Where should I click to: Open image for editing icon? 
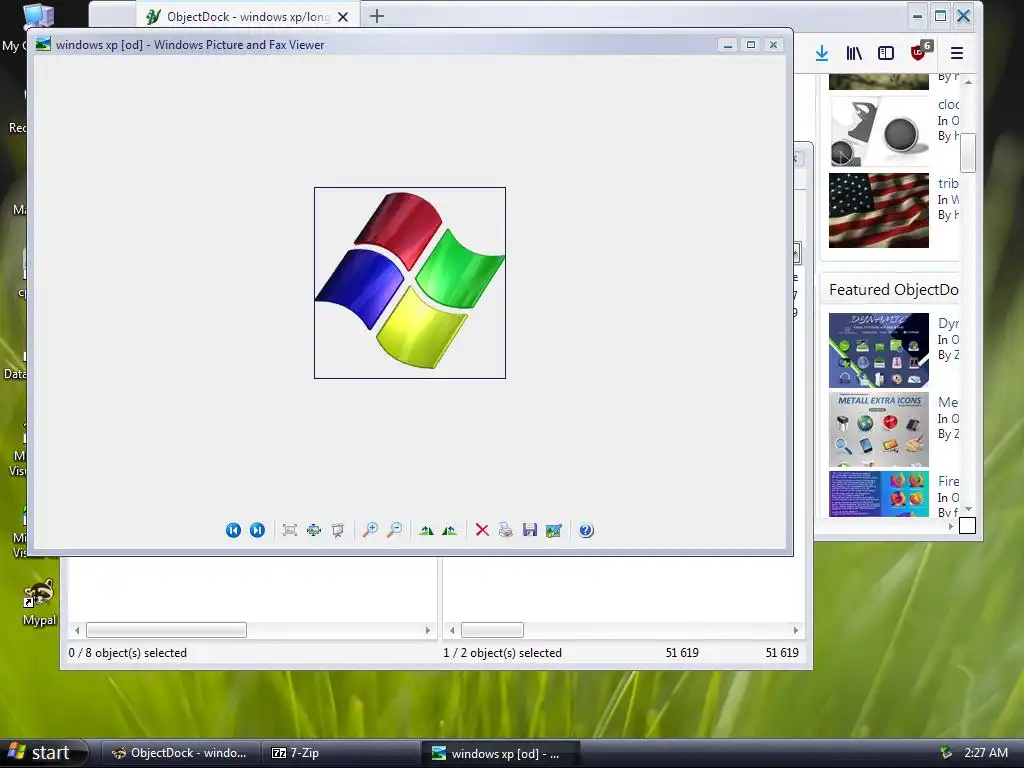pyautogui.click(x=554, y=530)
